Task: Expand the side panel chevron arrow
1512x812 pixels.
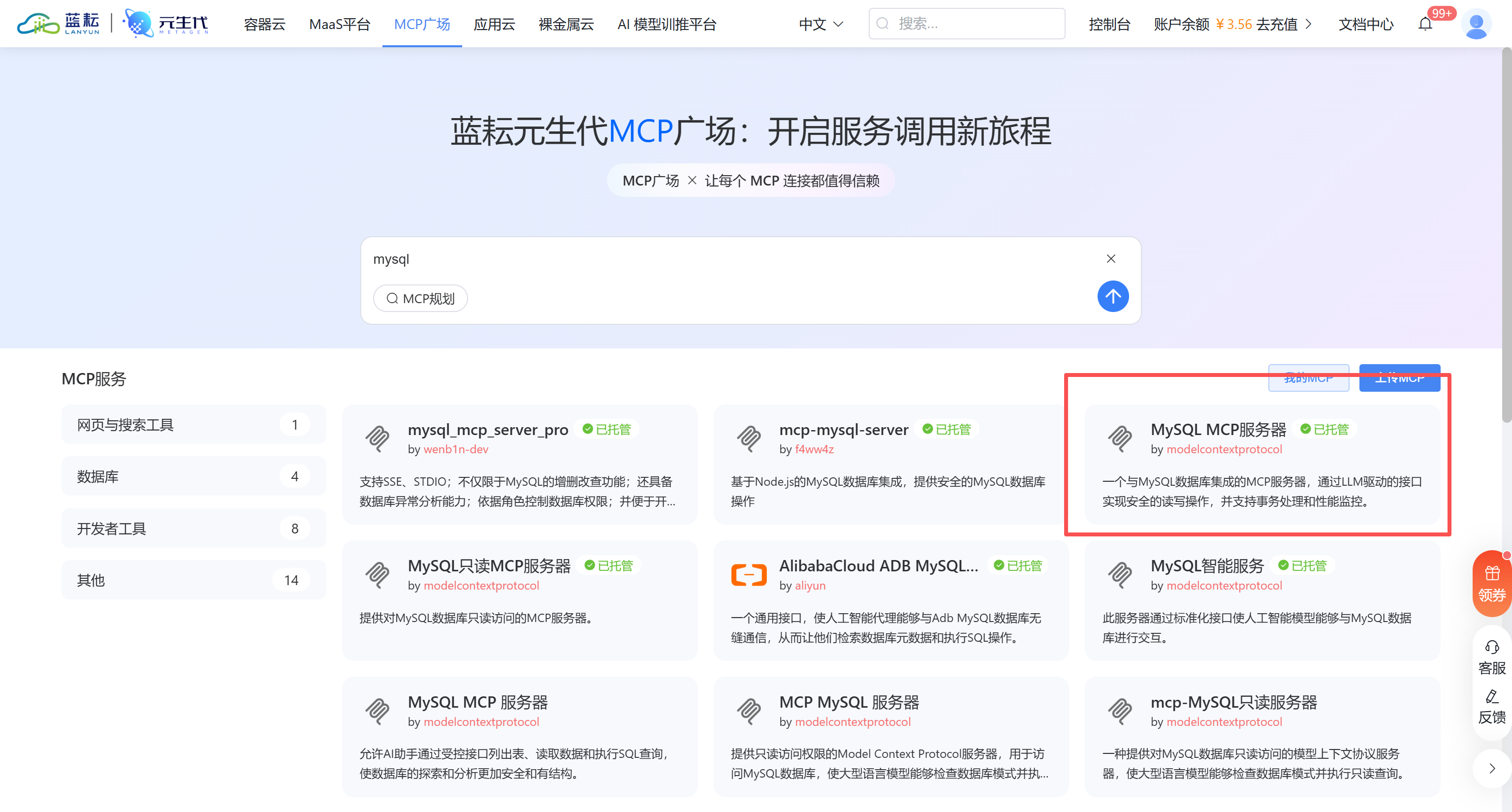Action: (x=1491, y=769)
